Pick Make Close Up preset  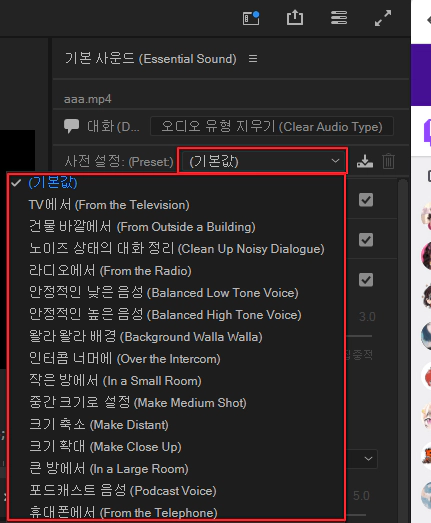[x=177, y=447]
